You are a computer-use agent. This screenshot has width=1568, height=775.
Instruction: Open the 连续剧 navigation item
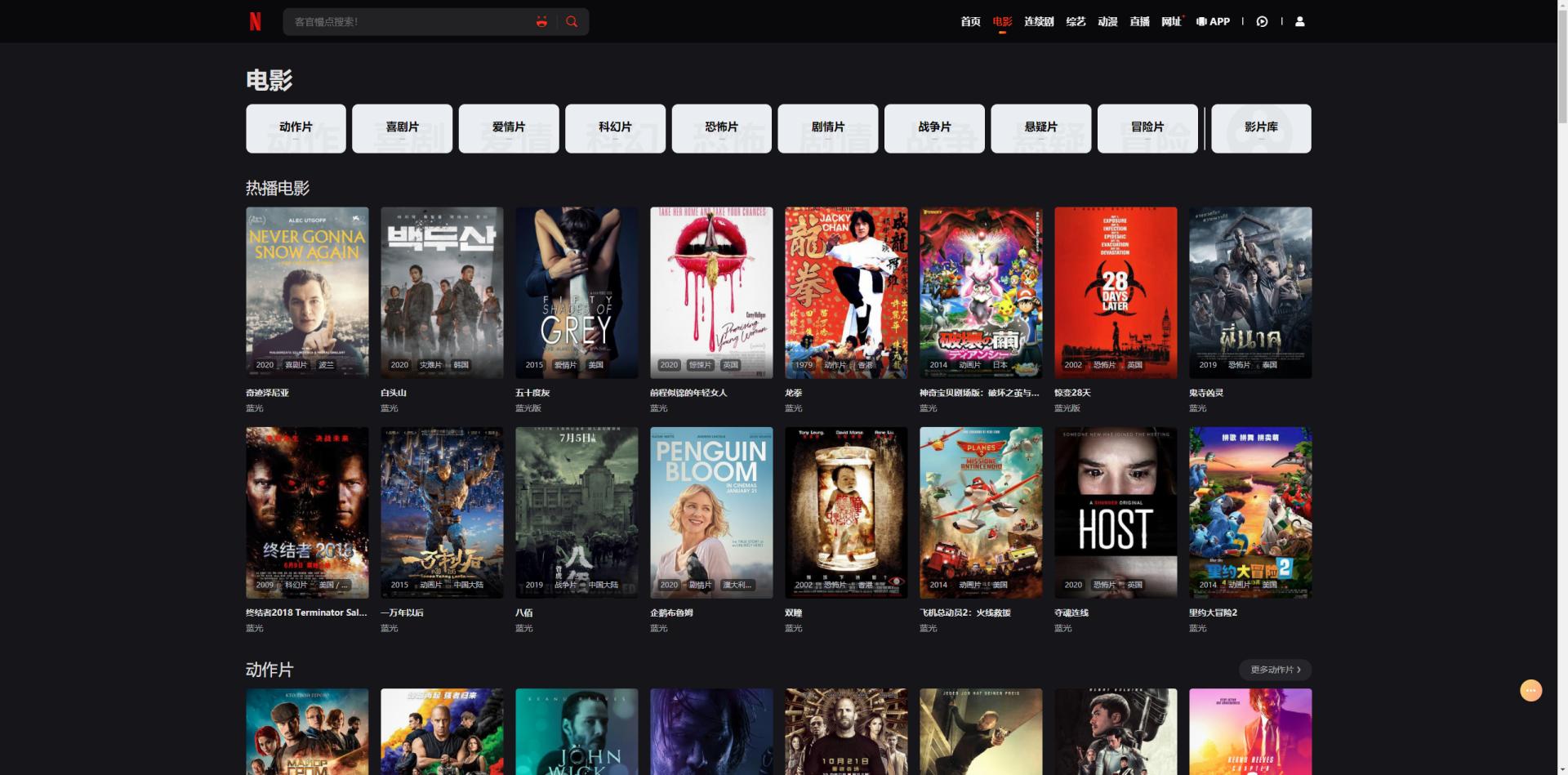click(1039, 22)
